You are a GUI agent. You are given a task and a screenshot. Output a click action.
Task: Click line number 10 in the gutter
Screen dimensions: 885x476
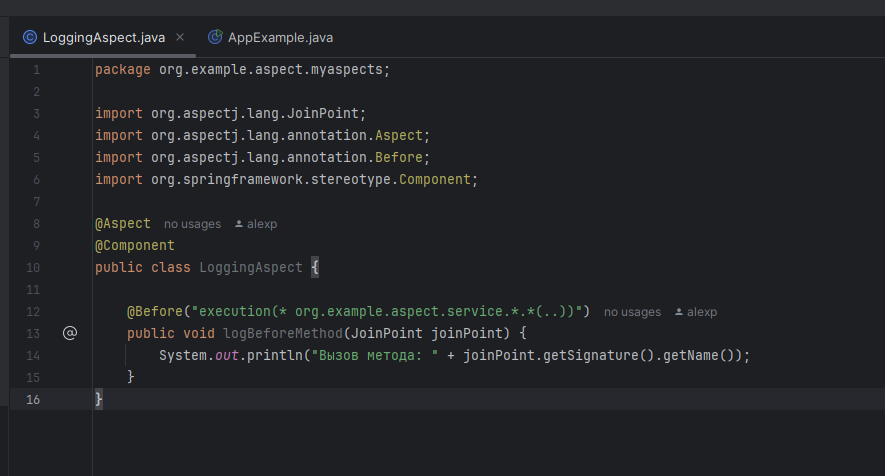coord(33,268)
